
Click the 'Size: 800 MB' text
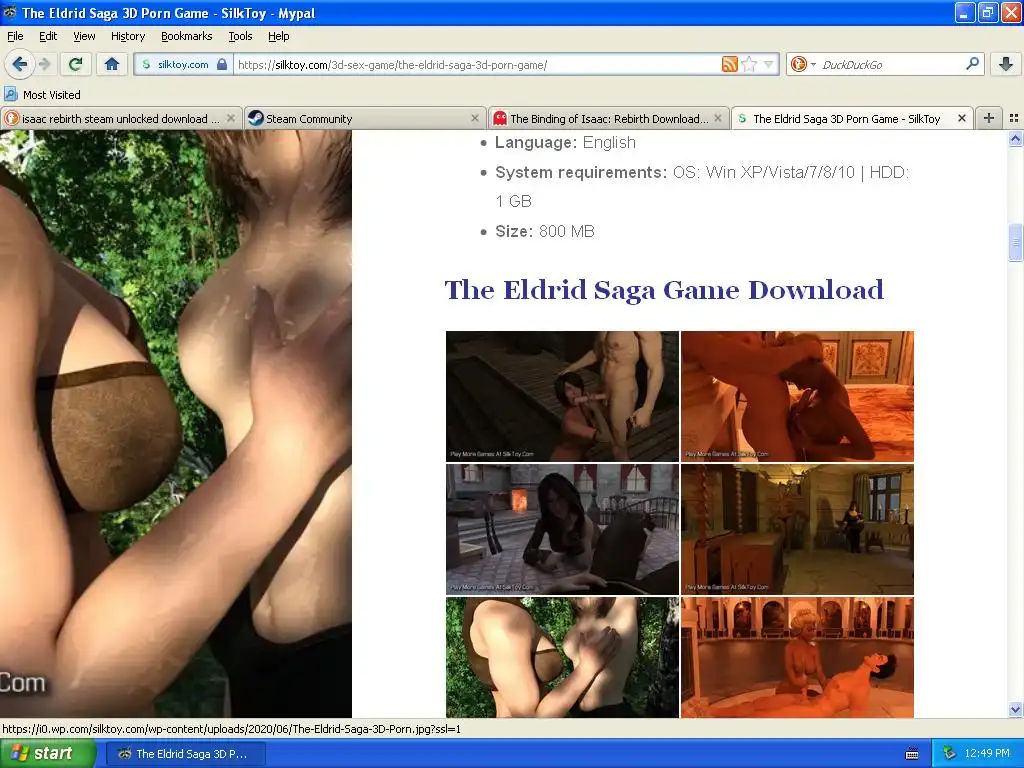click(x=545, y=231)
